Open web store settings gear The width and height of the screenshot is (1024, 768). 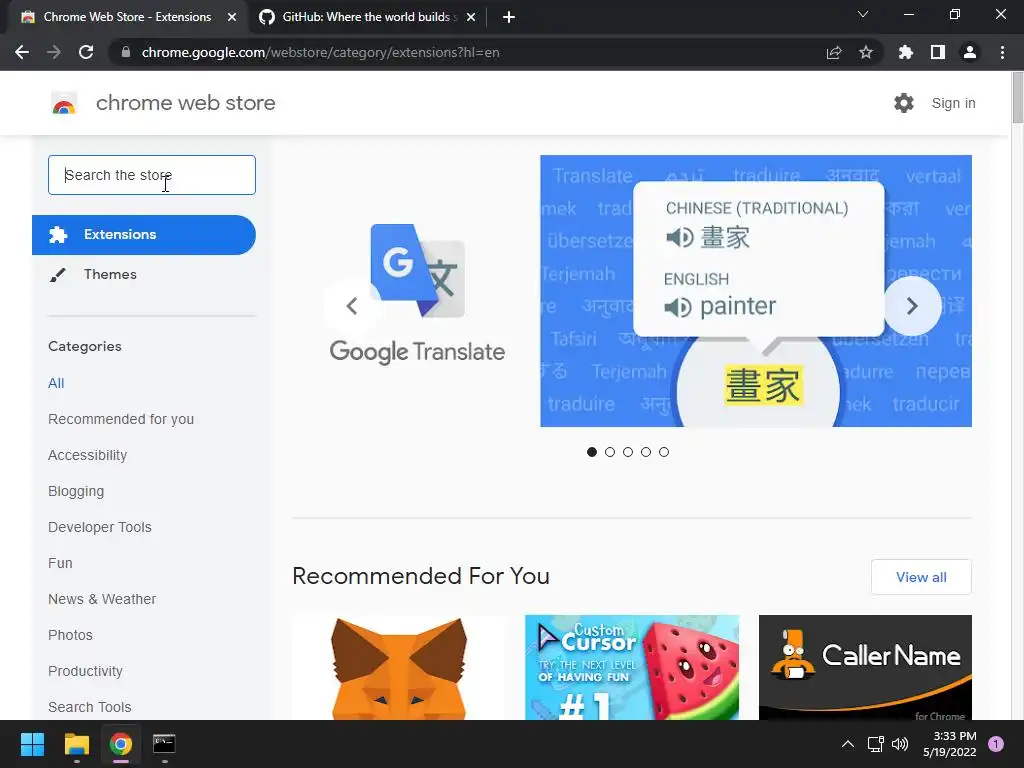(904, 103)
